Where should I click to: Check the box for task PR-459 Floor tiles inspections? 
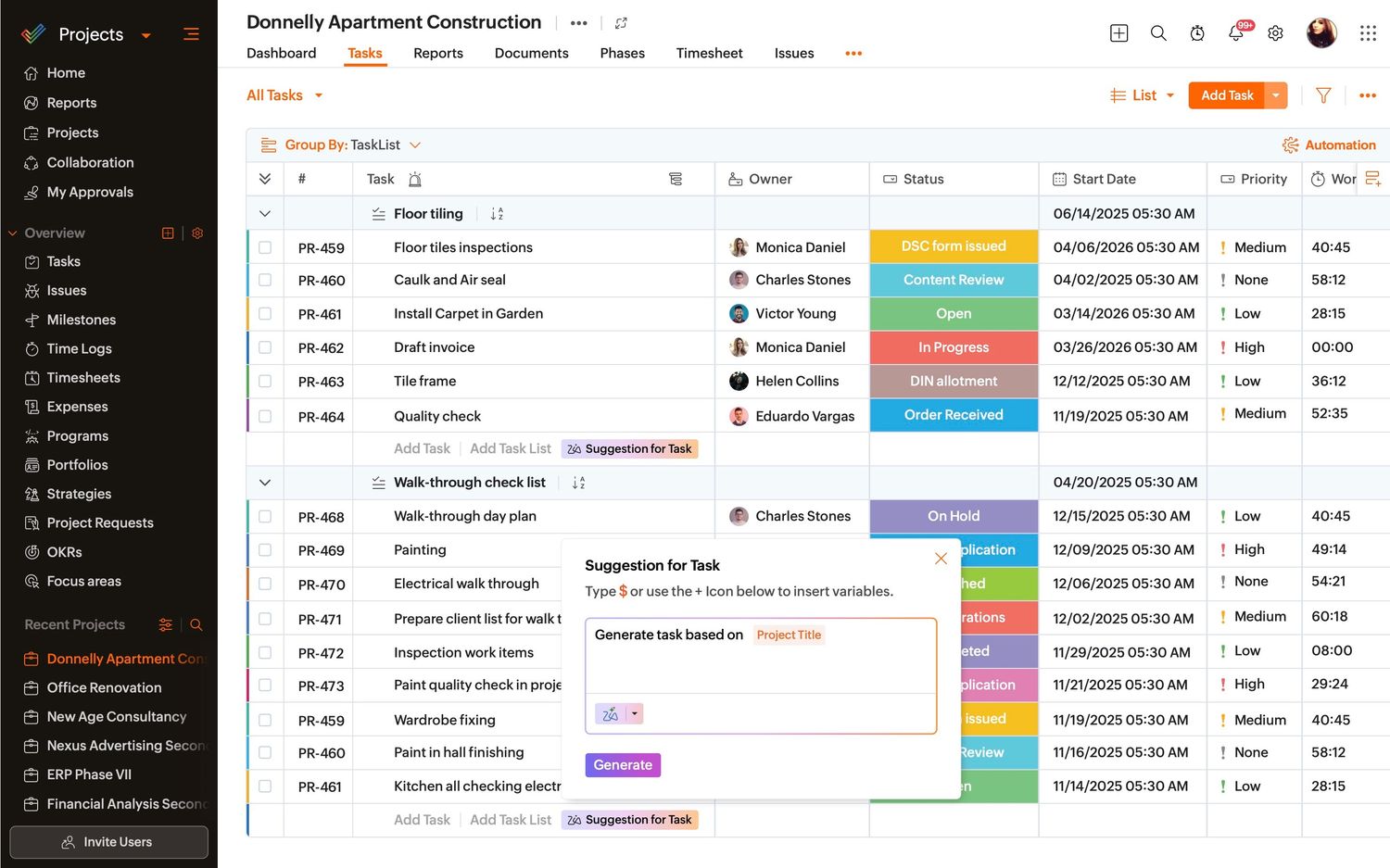tap(265, 247)
